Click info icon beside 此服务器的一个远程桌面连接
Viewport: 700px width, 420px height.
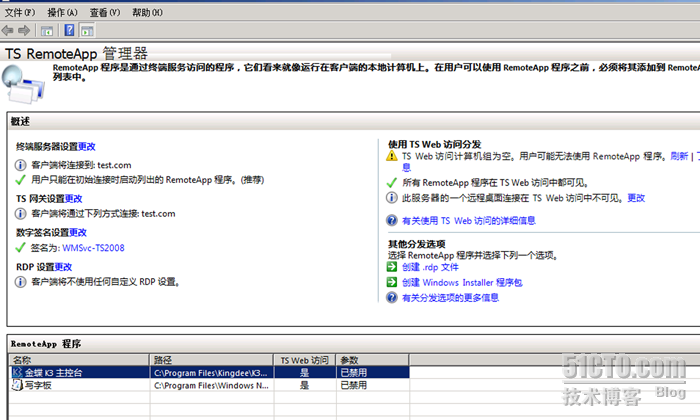[x=392, y=198]
